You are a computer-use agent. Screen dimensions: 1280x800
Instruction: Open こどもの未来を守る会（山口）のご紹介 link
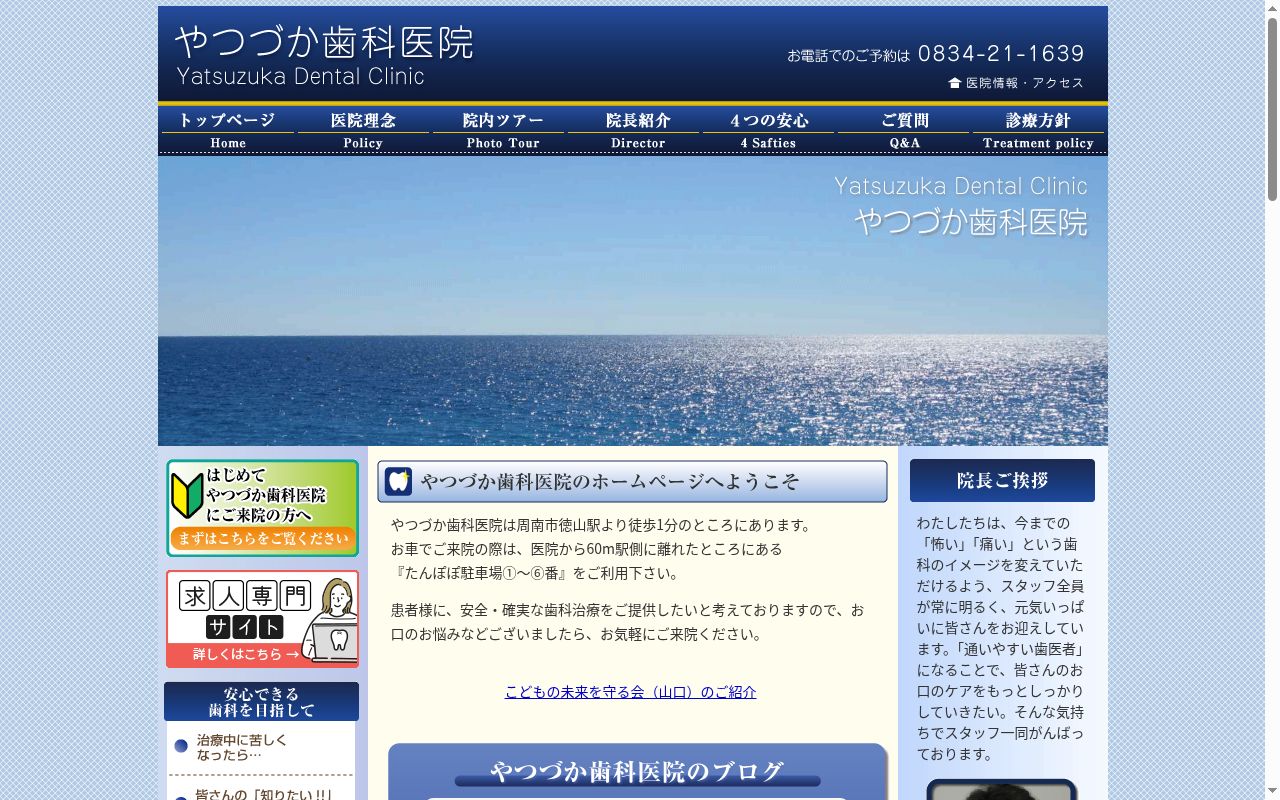click(630, 692)
